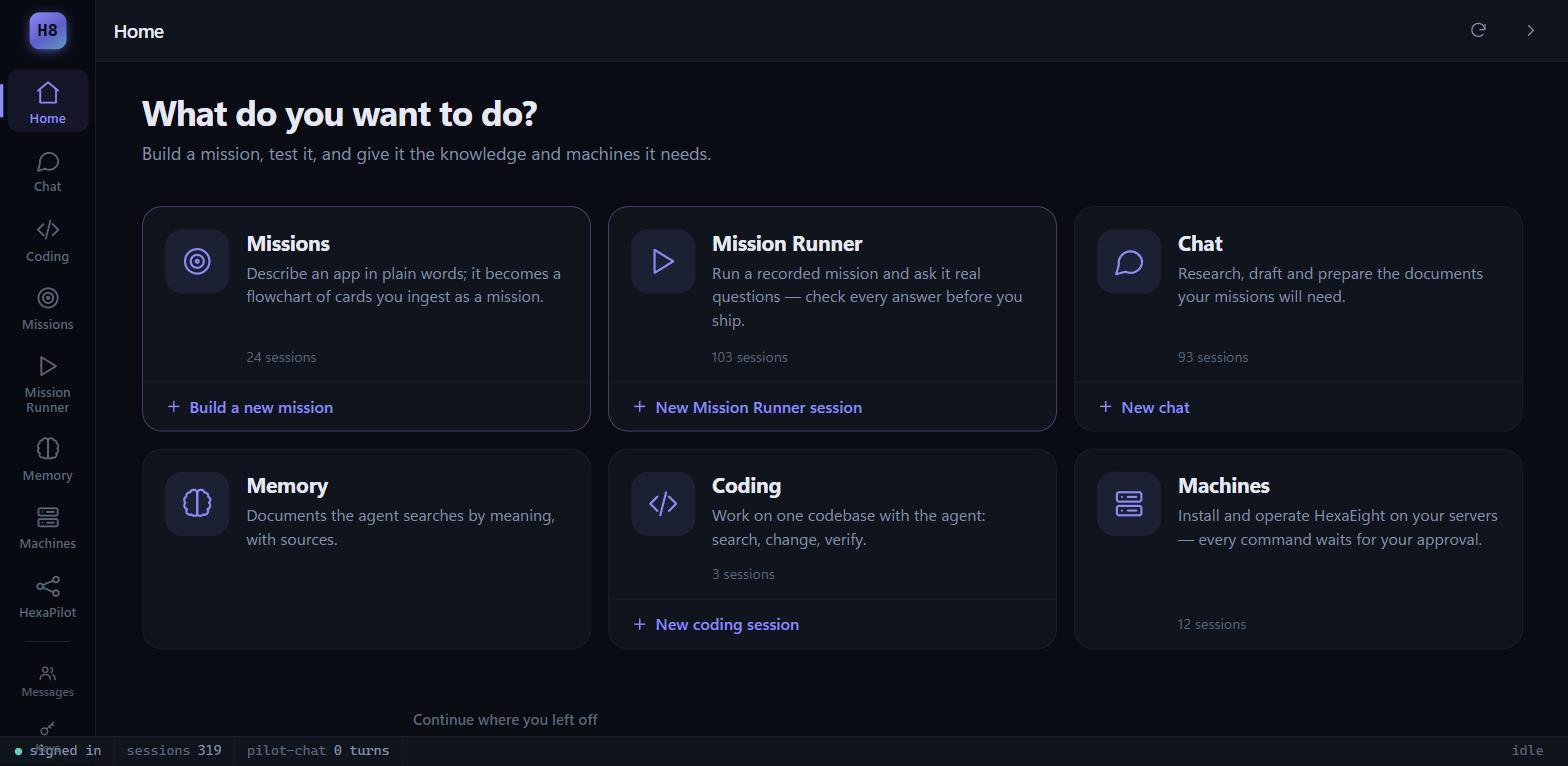Click "signed in" status indicator
This screenshot has height=766, width=1568.
58,750
